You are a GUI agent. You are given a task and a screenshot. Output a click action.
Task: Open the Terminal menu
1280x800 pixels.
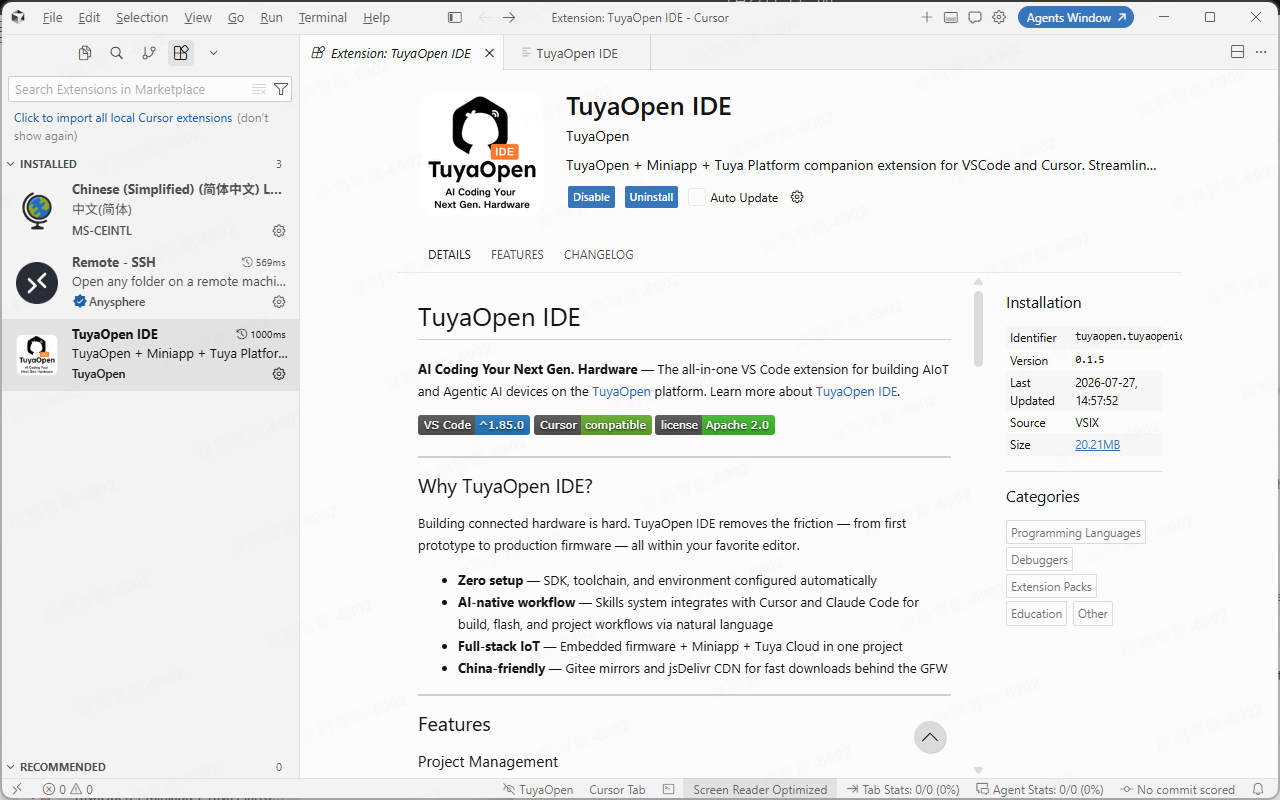[x=323, y=17]
